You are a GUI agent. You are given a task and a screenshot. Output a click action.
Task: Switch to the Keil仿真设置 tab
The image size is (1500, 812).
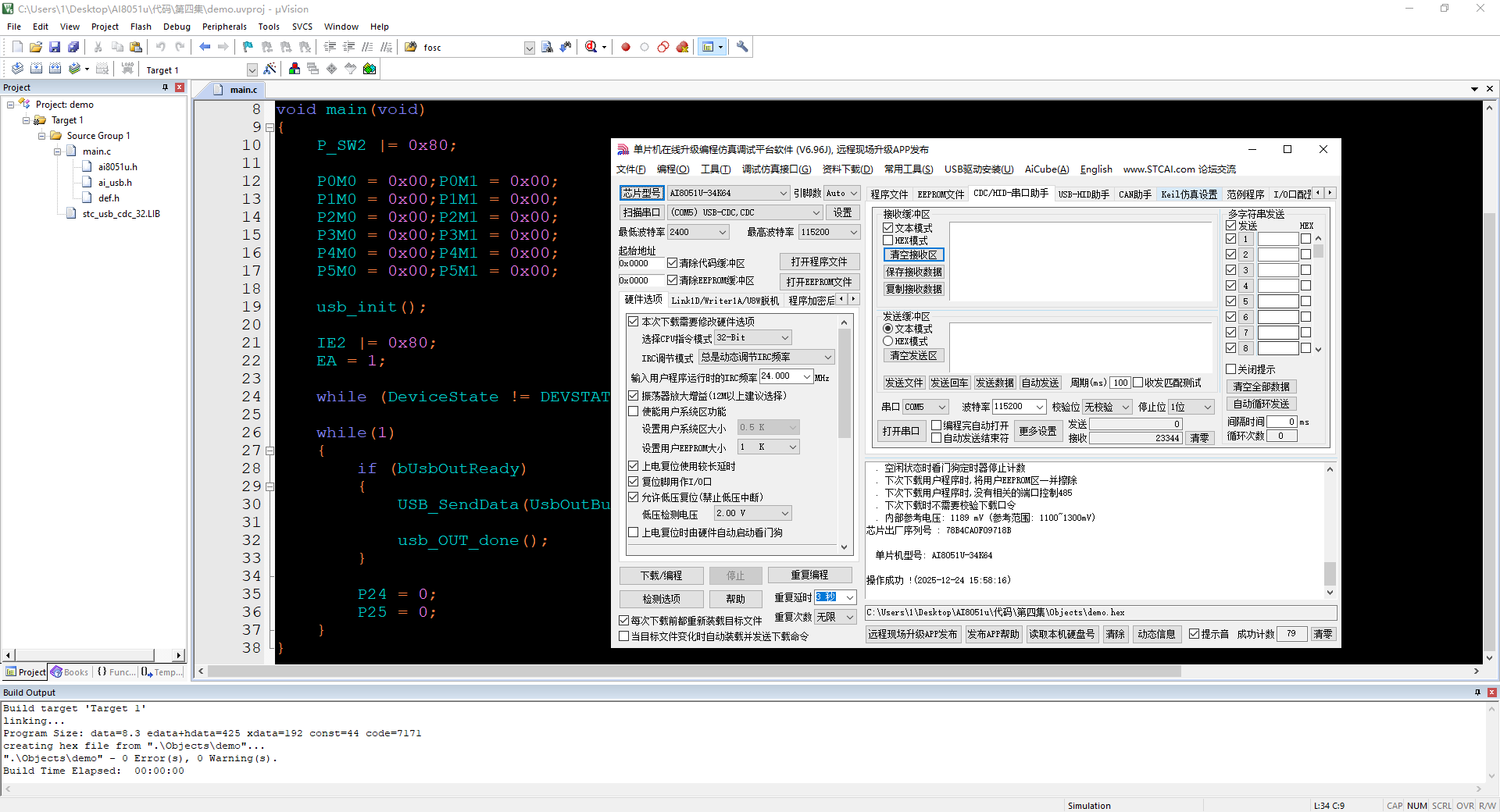click(1188, 194)
